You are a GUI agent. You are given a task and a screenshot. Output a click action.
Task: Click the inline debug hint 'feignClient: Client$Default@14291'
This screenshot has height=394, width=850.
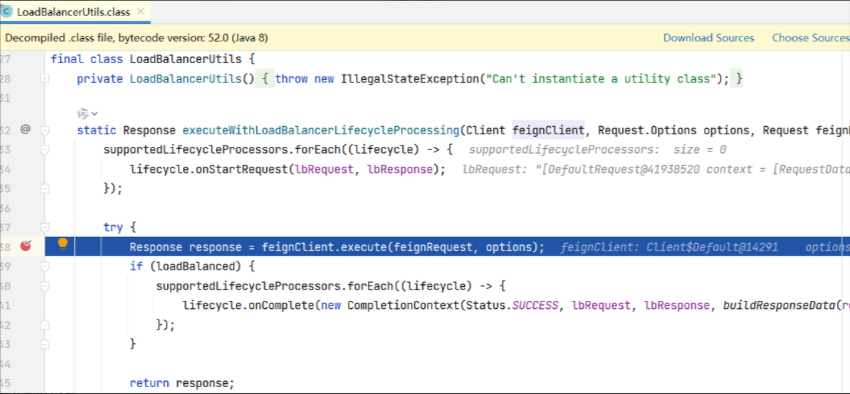(x=669, y=247)
